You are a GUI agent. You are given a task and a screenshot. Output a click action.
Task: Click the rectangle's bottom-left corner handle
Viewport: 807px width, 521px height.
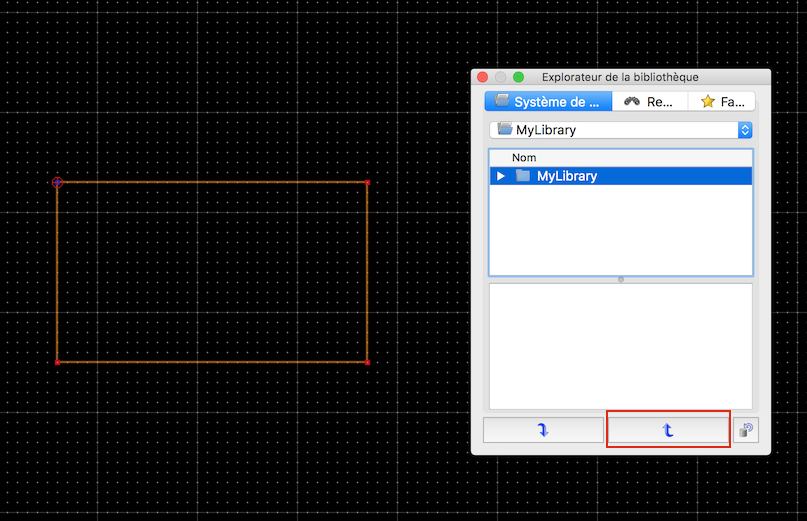point(57,362)
